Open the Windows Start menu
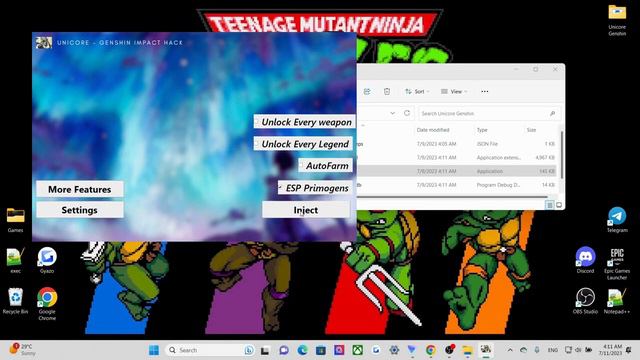The height and width of the screenshot is (360, 640). click(154, 350)
